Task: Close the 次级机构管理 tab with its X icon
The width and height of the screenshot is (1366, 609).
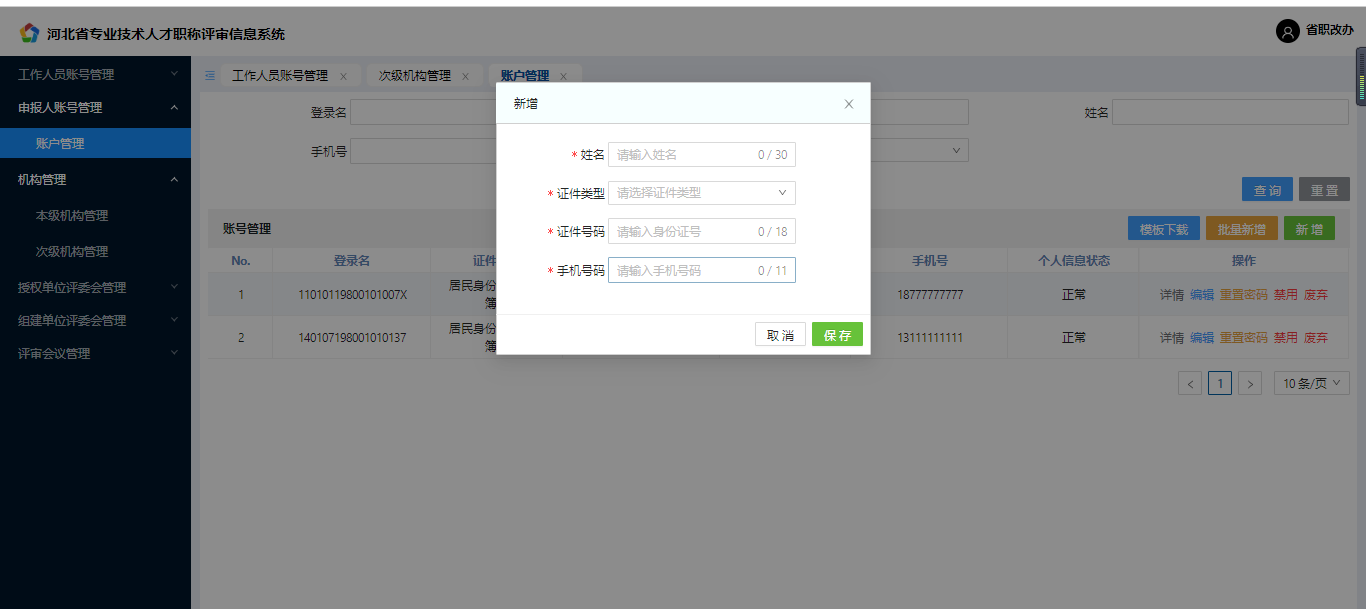Action: point(466,75)
